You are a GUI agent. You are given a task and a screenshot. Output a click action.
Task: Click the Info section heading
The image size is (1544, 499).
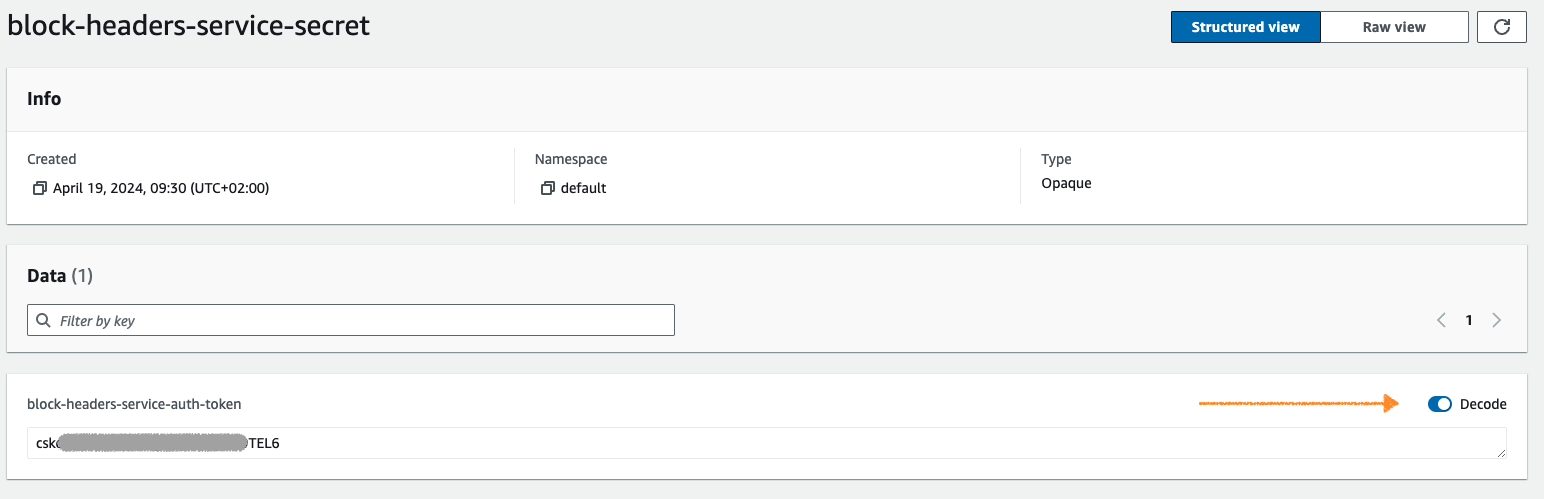(44, 99)
